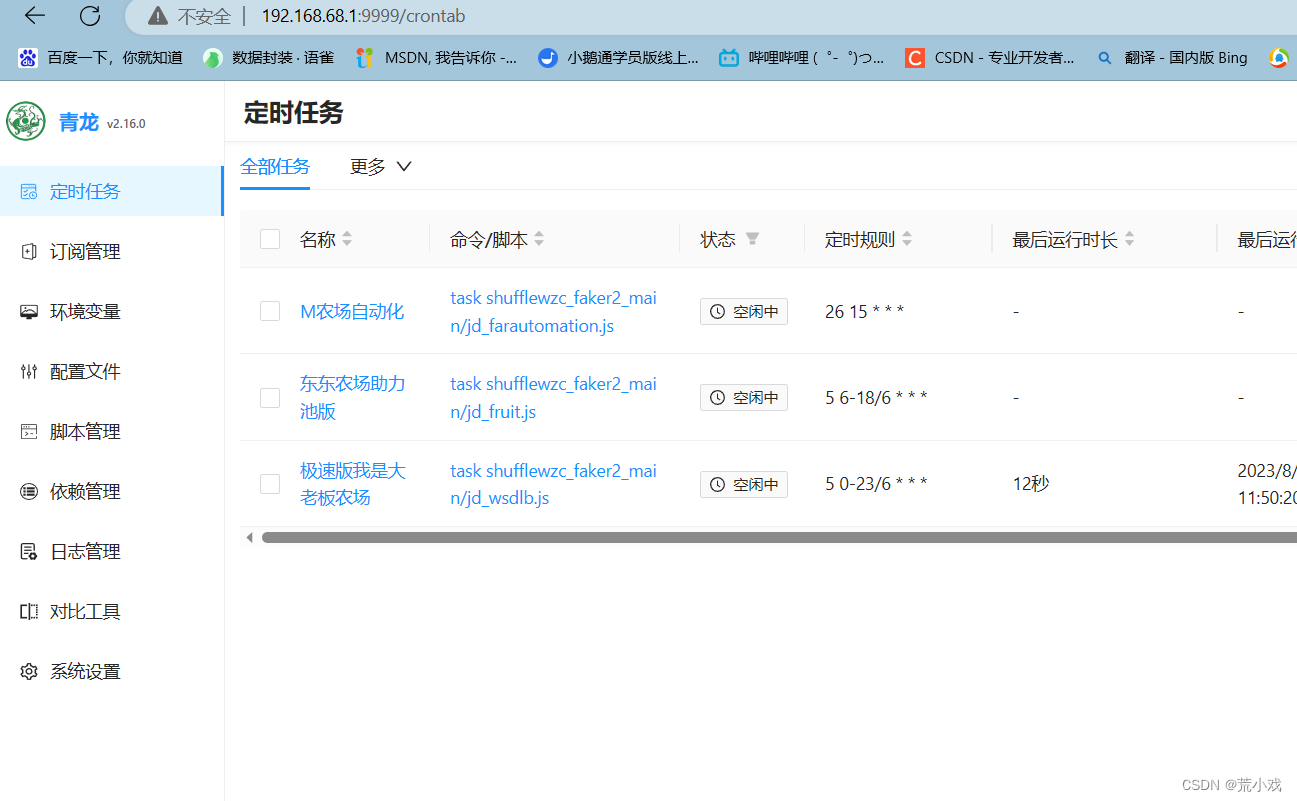This screenshot has width=1297, height=801.
Task: Open the 状态 column filter
Action: tap(752, 239)
